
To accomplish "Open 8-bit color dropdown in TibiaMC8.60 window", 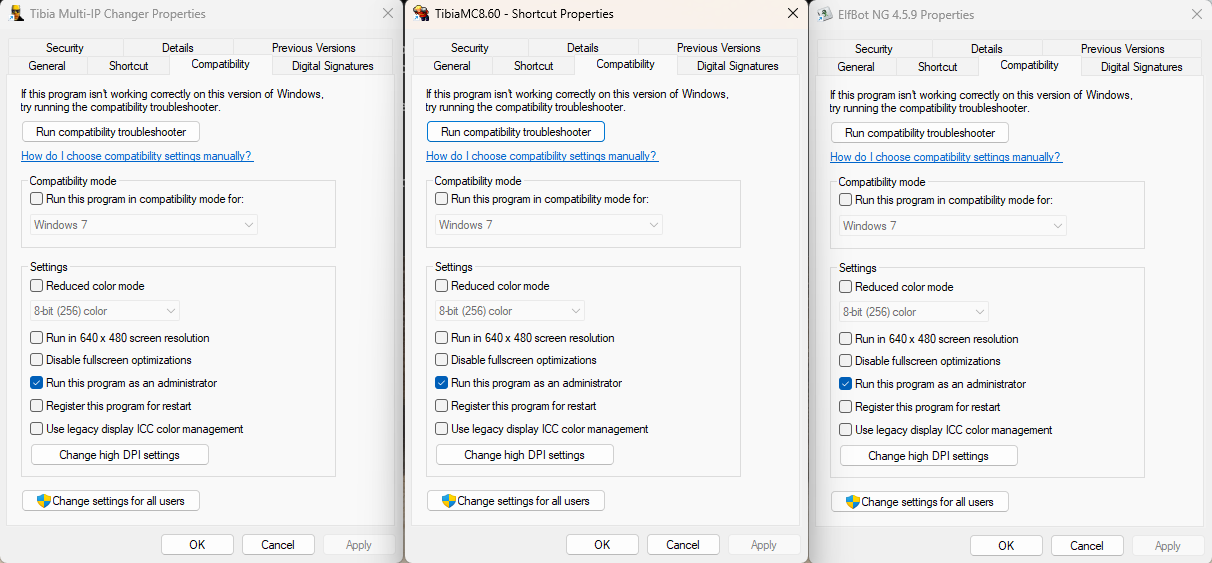I will click(510, 311).
